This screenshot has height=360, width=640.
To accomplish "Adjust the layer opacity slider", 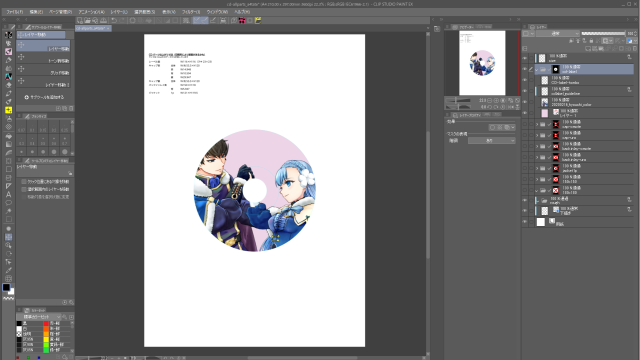I will (603, 33).
